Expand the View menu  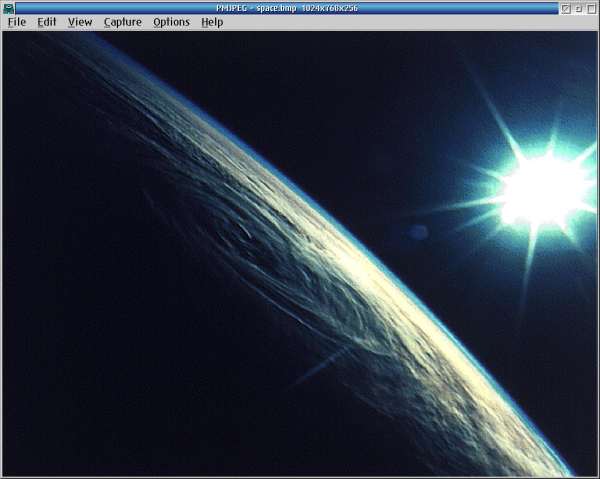pos(80,22)
